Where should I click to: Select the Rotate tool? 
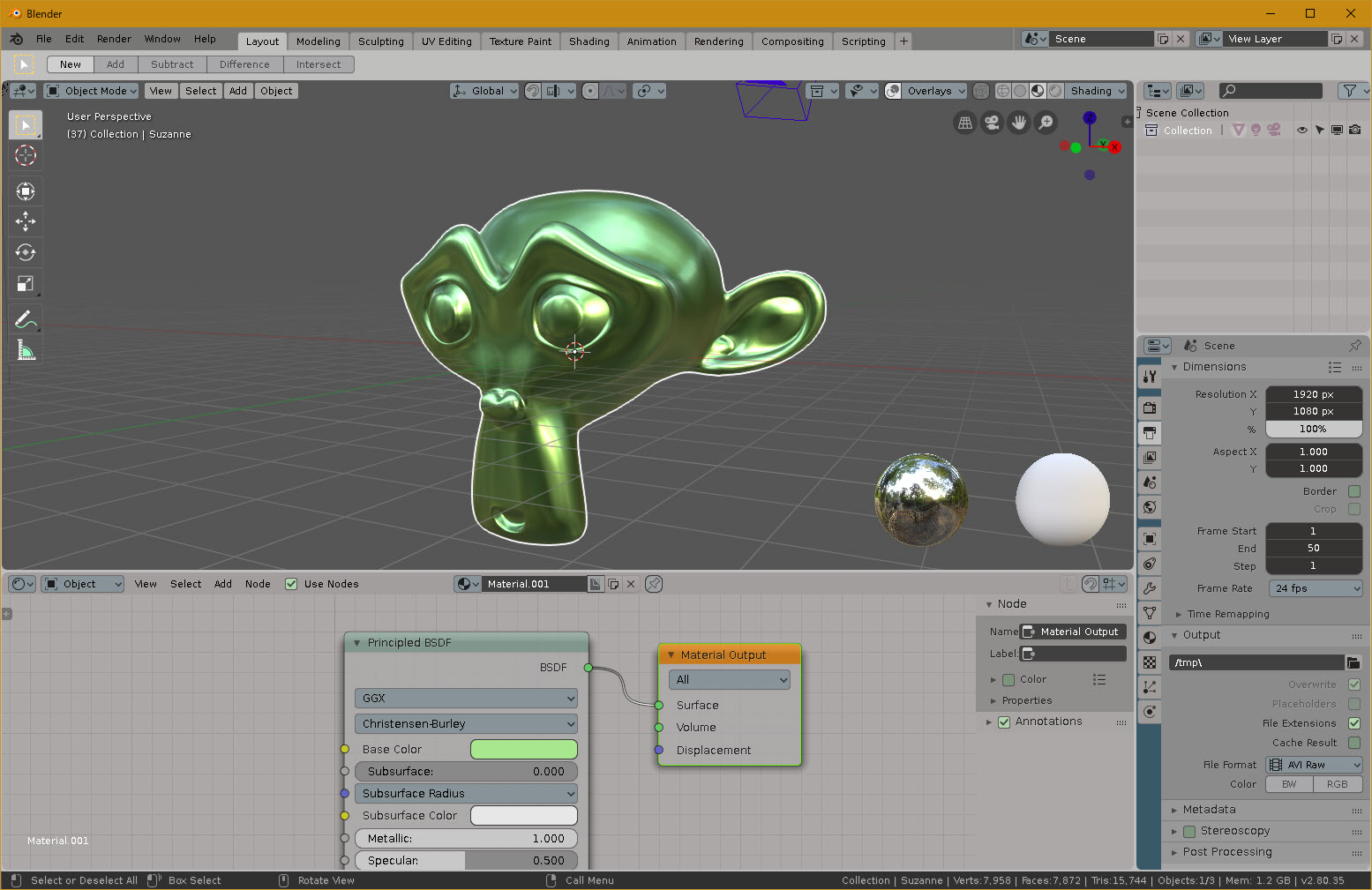point(26,252)
